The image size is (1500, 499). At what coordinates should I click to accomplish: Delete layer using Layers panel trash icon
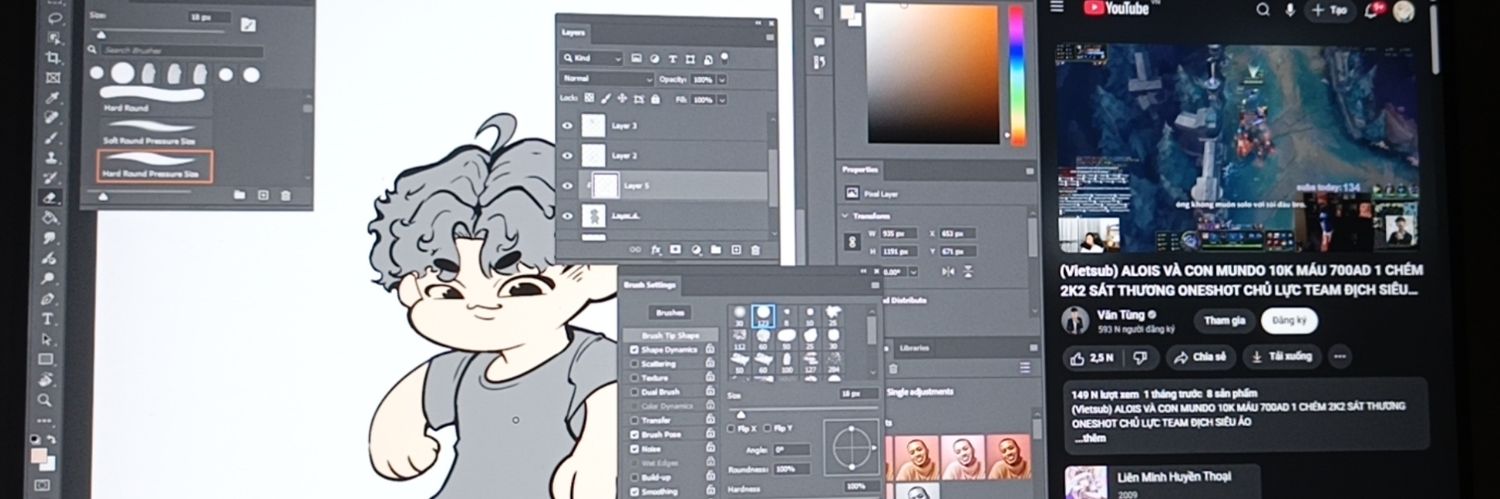tap(755, 249)
